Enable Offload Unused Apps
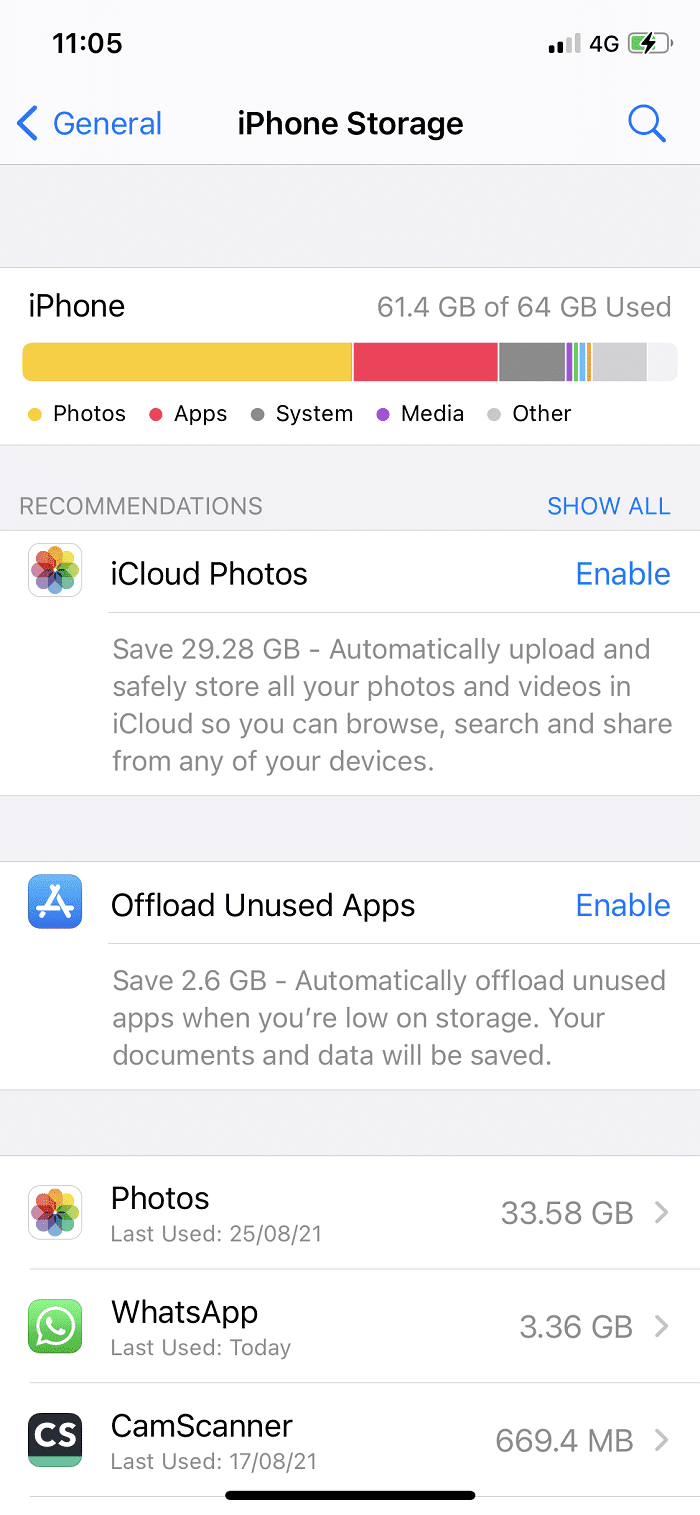 click(x=623, y=905)
